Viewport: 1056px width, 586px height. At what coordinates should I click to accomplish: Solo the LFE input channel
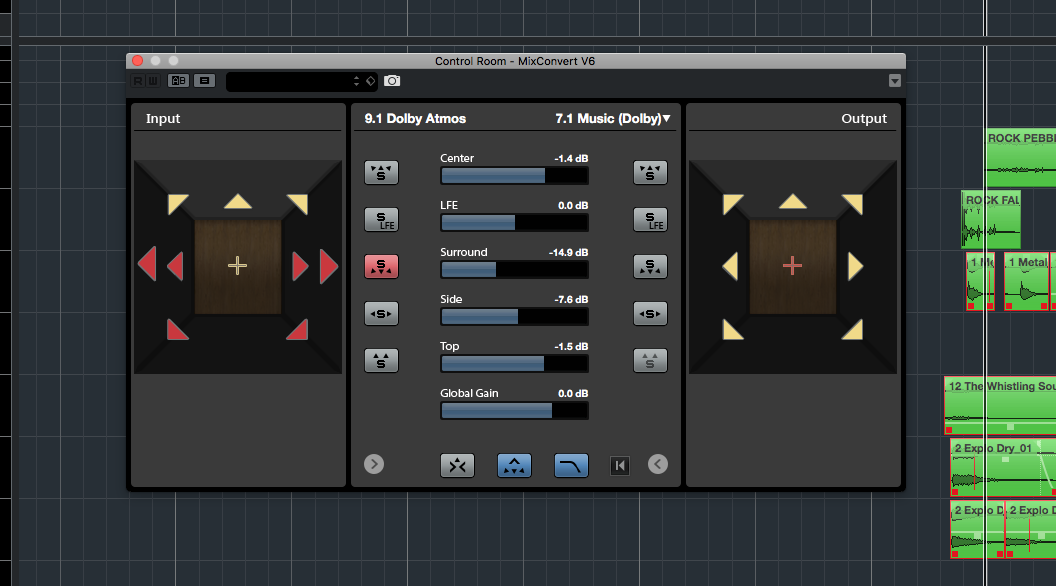point(381,220)
